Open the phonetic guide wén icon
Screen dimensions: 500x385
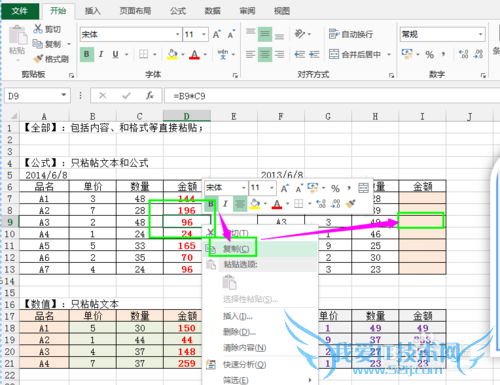pos(222,54)
